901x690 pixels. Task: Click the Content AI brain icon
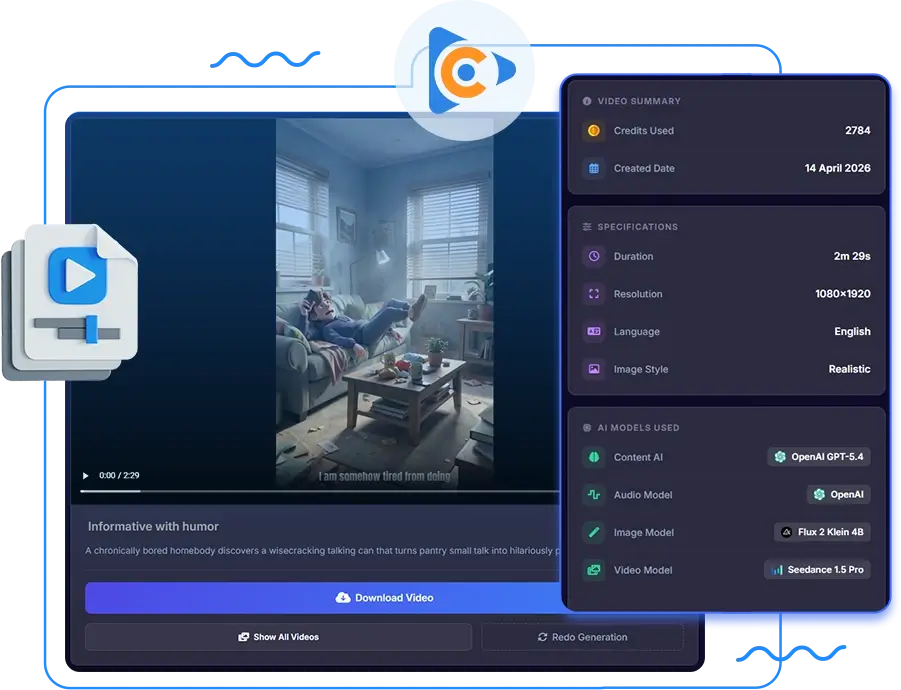click(594, 457)
